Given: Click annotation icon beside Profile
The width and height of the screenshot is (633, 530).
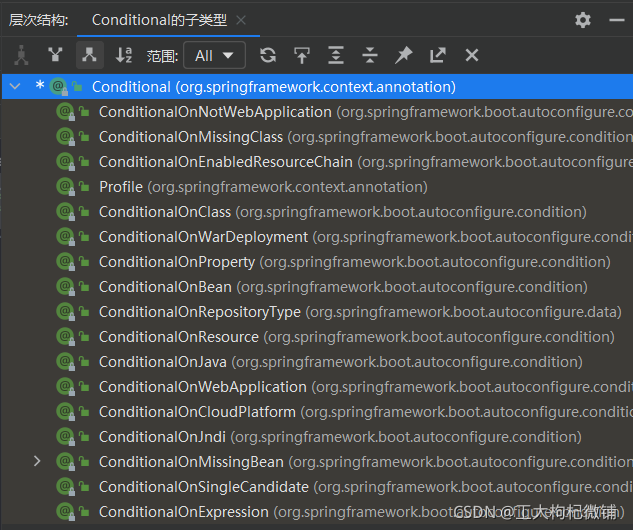Looking at the screenshot, I should coord(65,187).
